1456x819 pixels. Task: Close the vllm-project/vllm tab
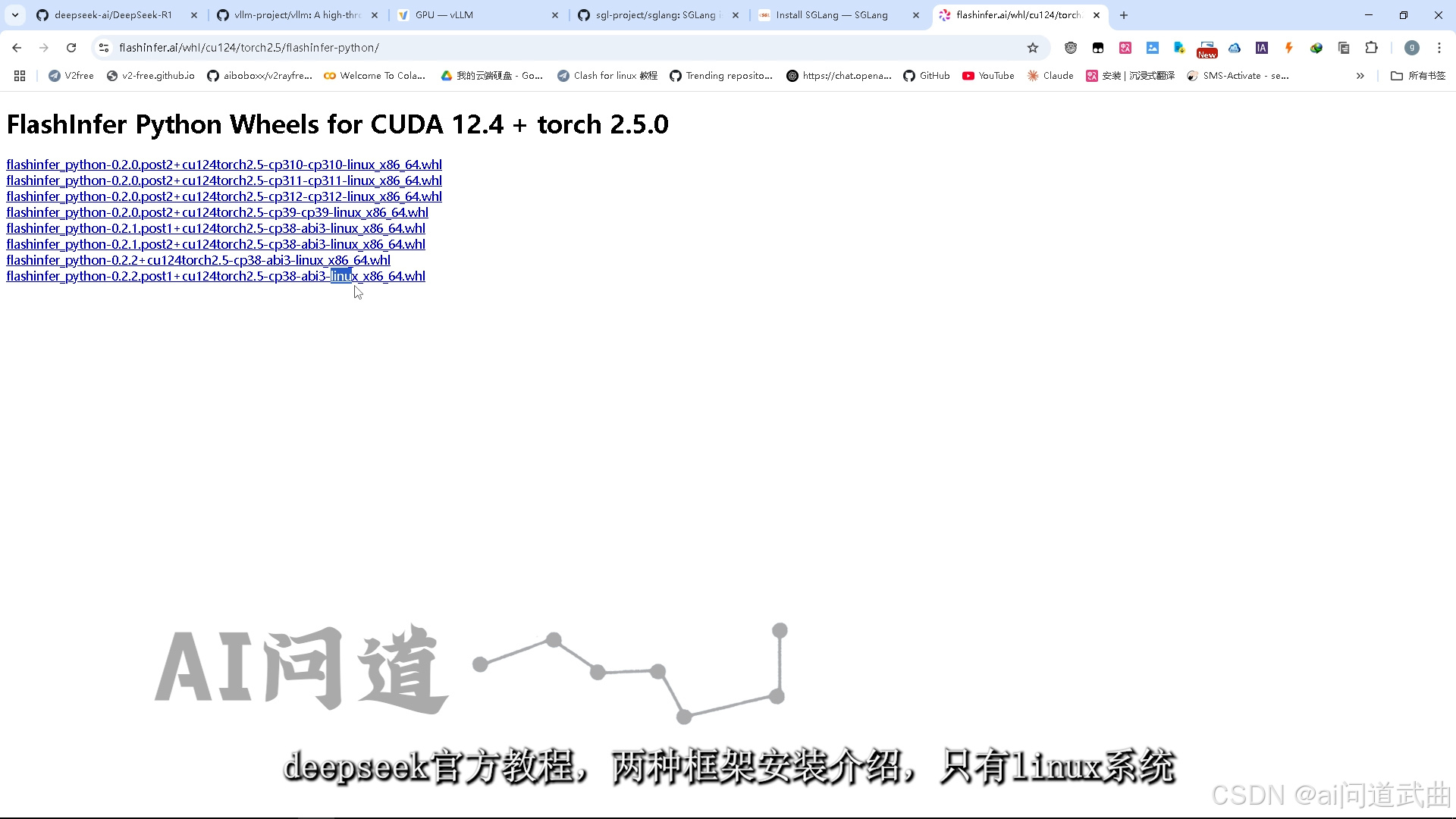coord(375,15)
